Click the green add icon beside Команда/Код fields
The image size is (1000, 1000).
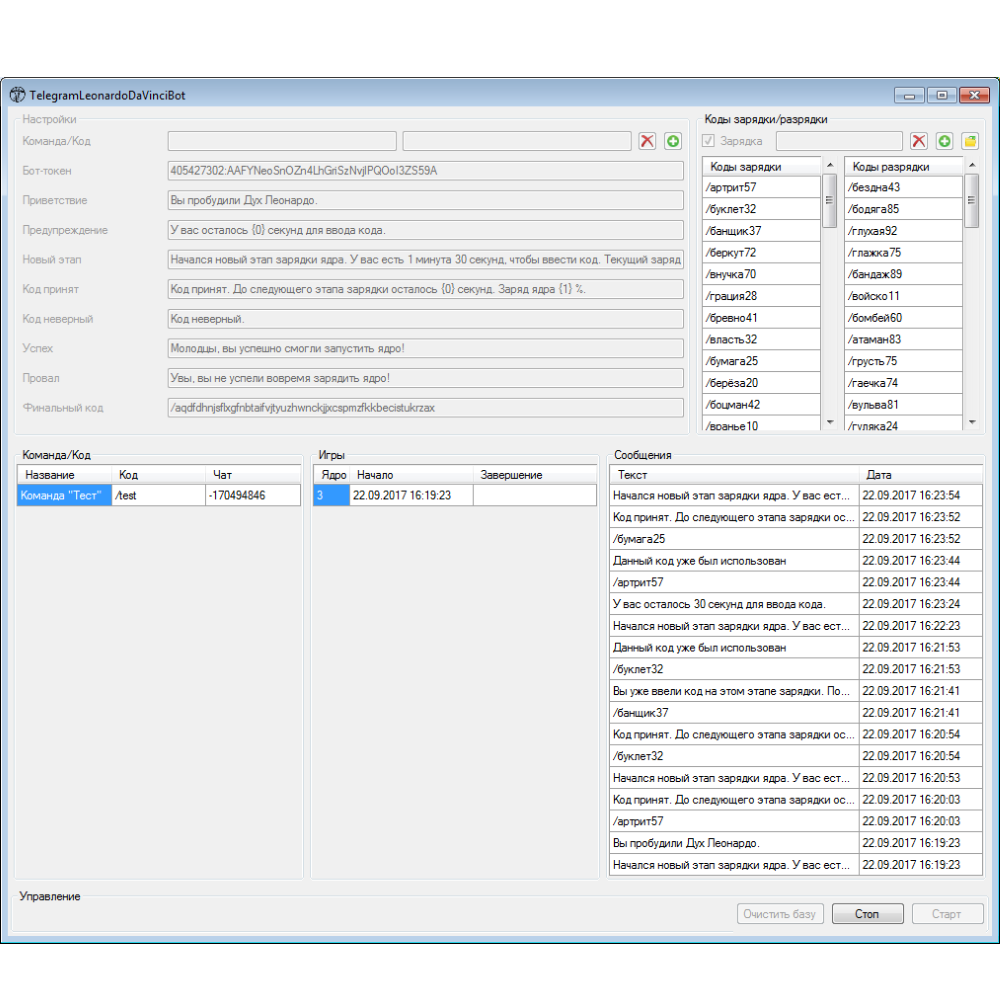(673, 141)
